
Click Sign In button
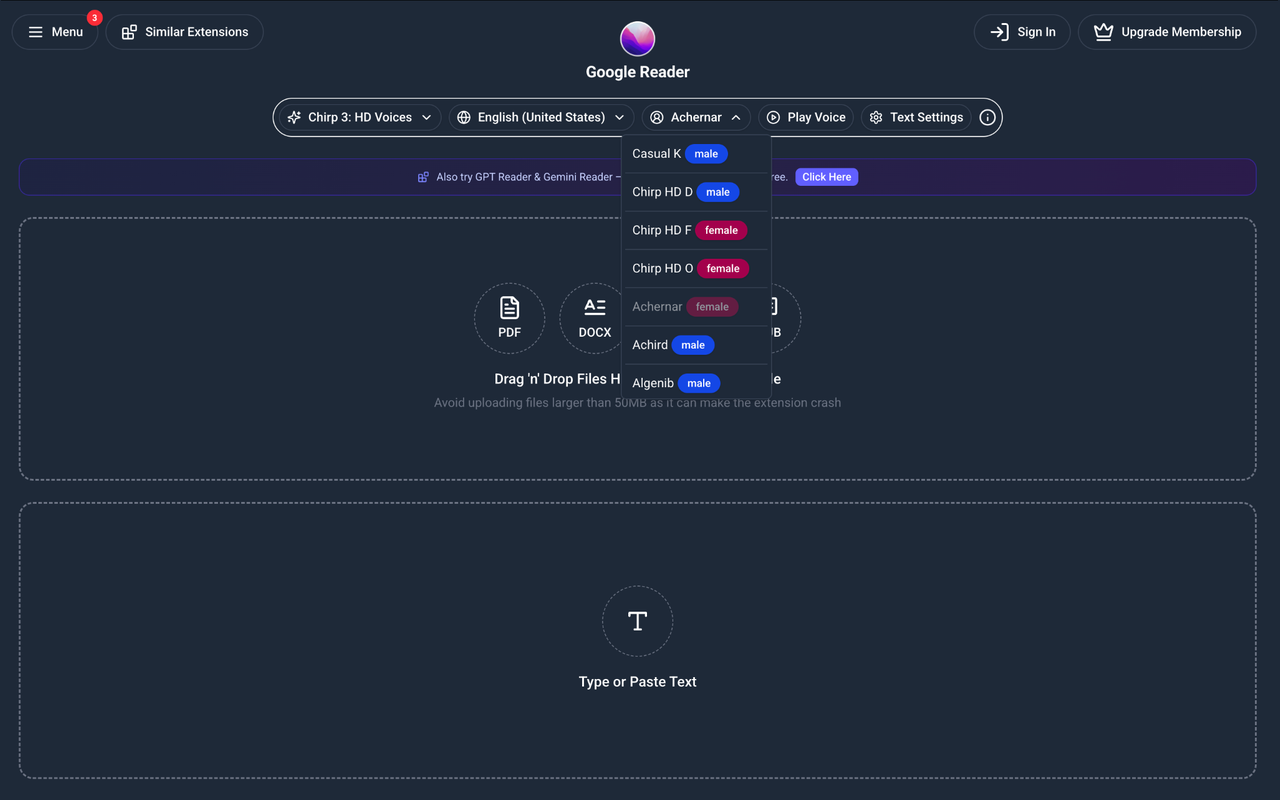click(1022, 32)
